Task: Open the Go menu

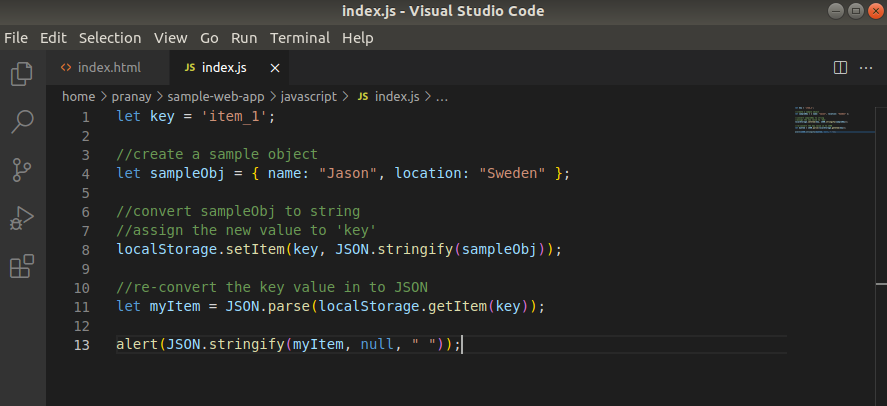Action: click(x=209, y=38)
